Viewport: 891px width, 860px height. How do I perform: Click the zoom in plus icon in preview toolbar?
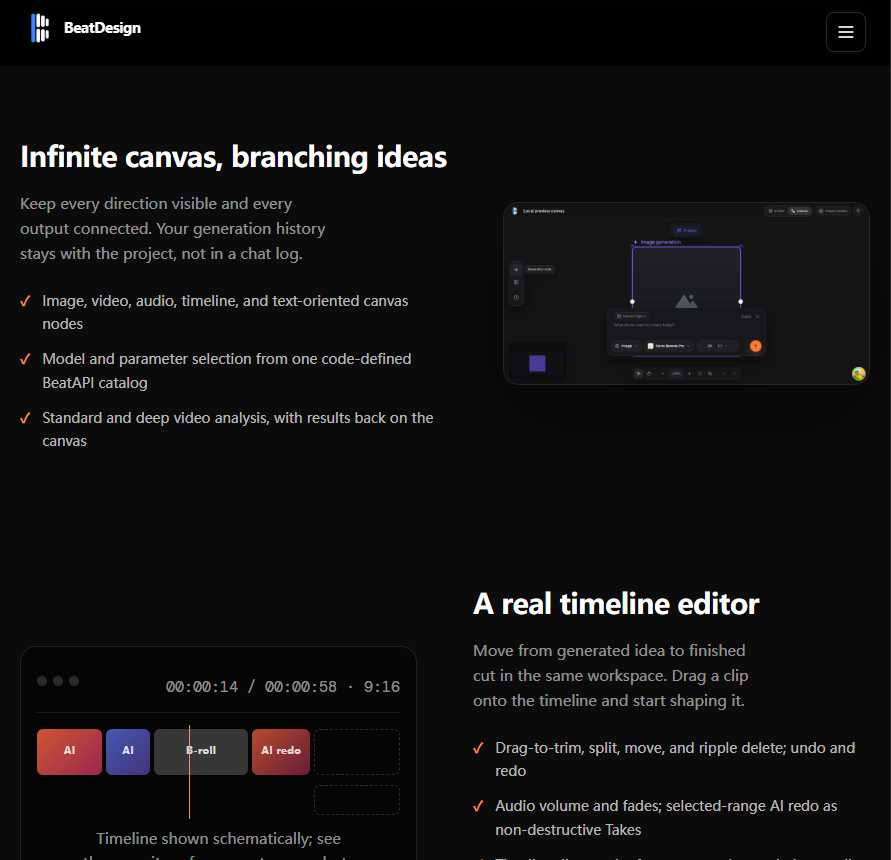pos(689,373)
